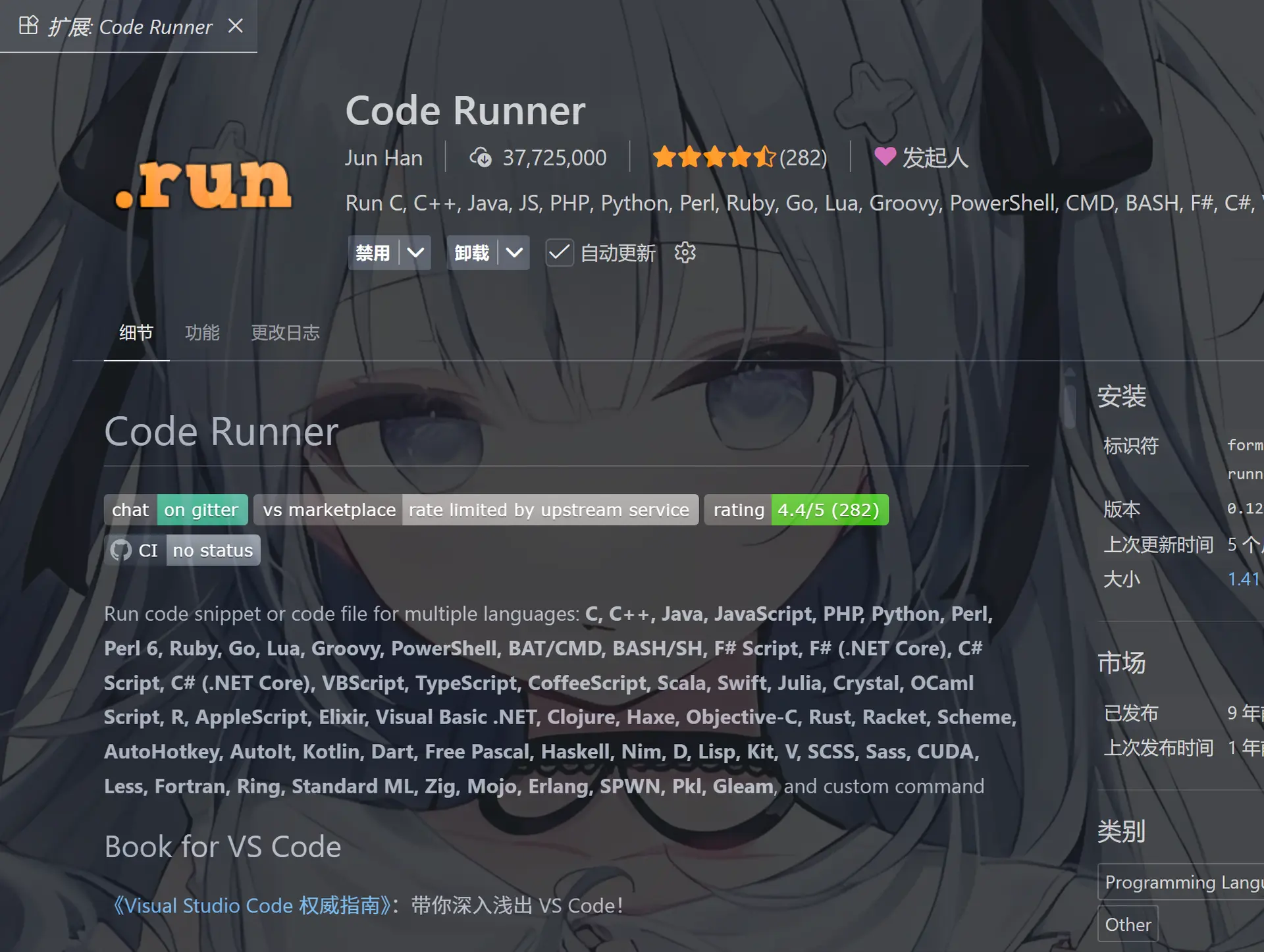Click the GitHub CI badge icon
Viewport: 1264px width, 952px height.
(x=121, y=550)
